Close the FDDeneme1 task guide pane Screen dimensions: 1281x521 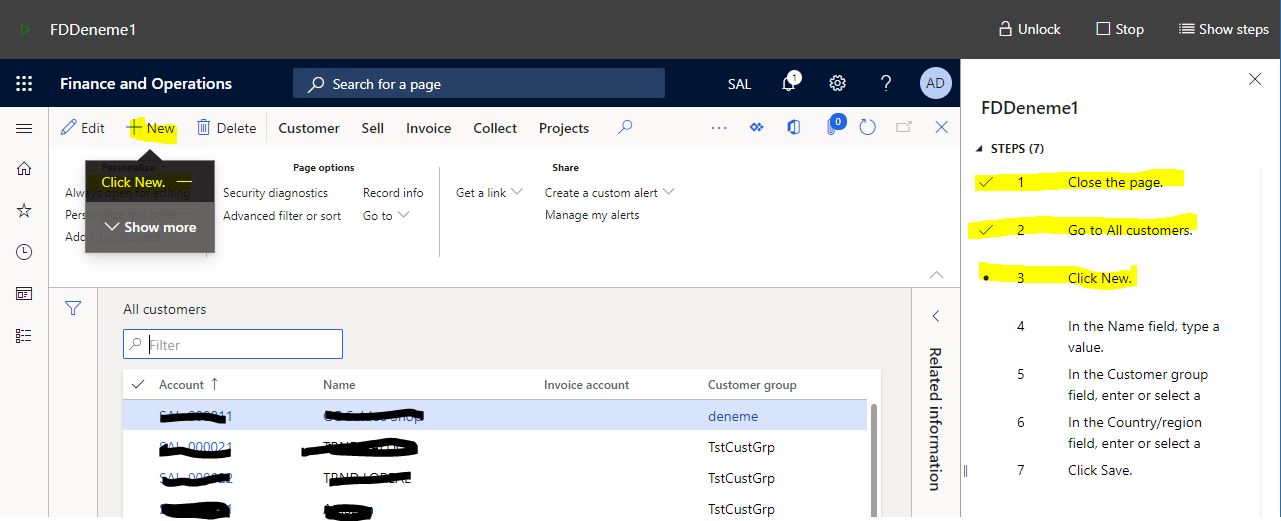(1255, 79)
